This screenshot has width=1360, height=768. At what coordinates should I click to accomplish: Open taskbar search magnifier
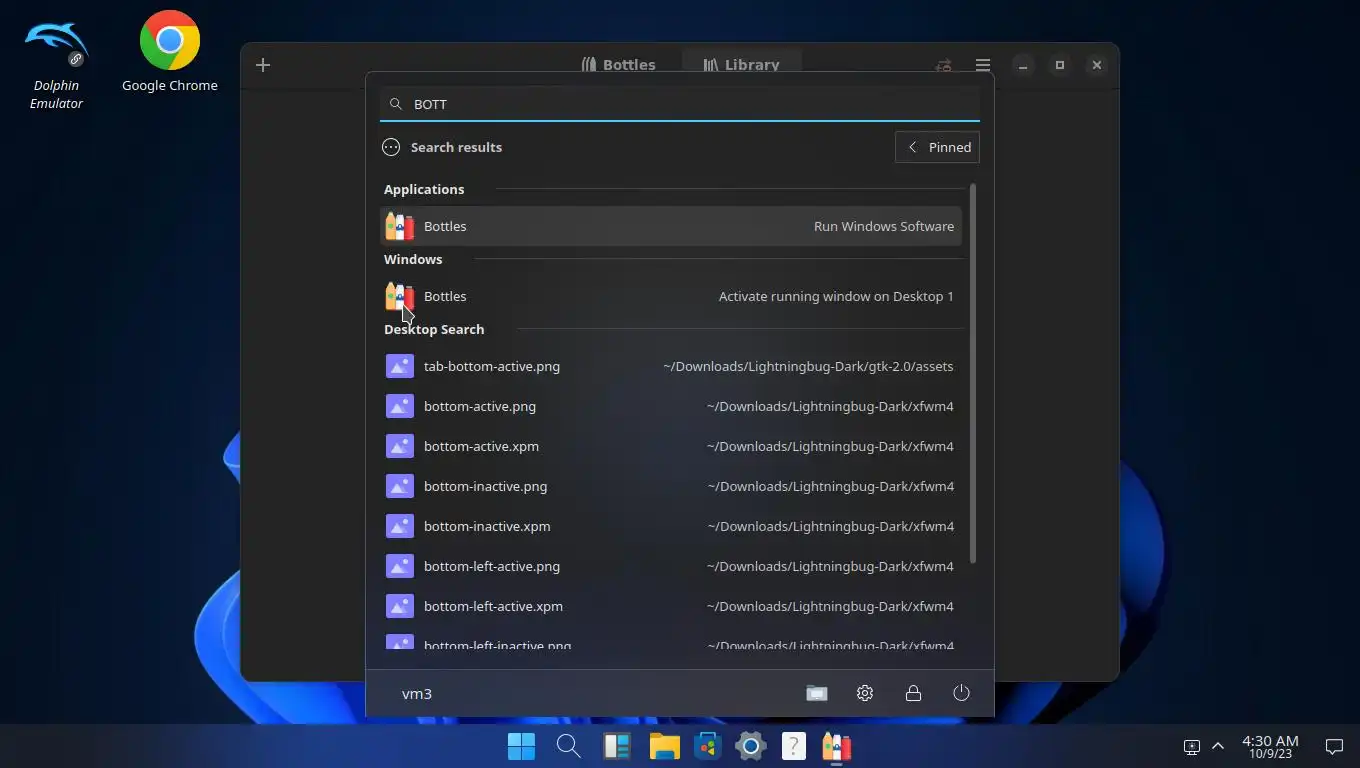pos(568,746)
